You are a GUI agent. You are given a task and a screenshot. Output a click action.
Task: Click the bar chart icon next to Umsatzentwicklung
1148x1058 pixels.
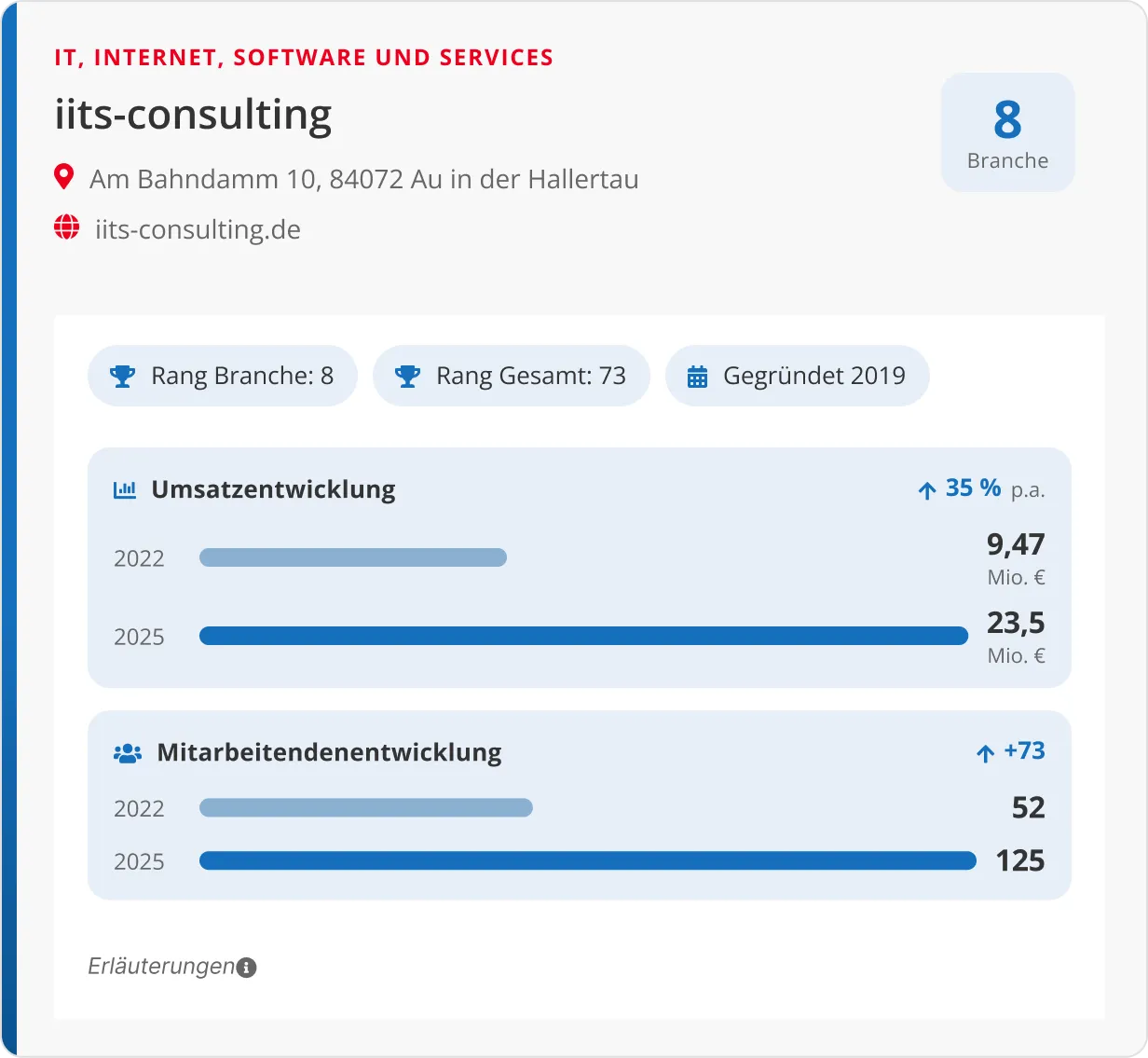pos(125,489)
